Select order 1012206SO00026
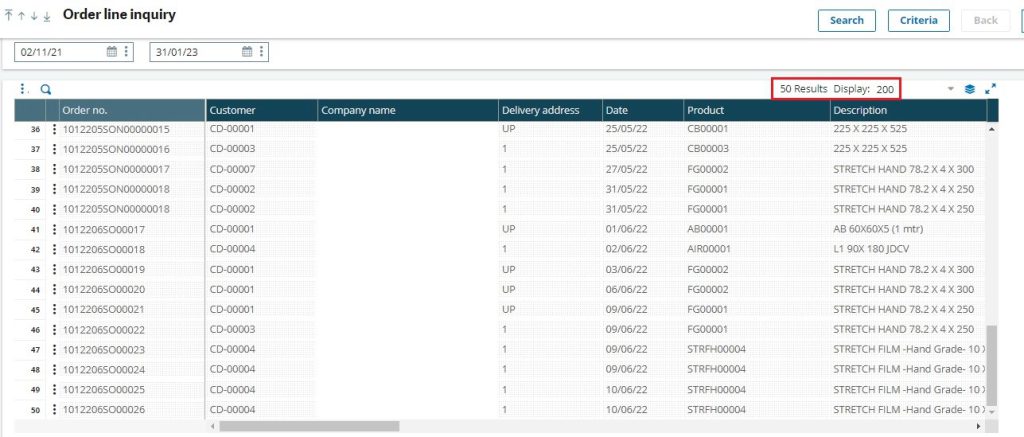This screenshot has height=437, width=1024. click(x=103, y=410)
